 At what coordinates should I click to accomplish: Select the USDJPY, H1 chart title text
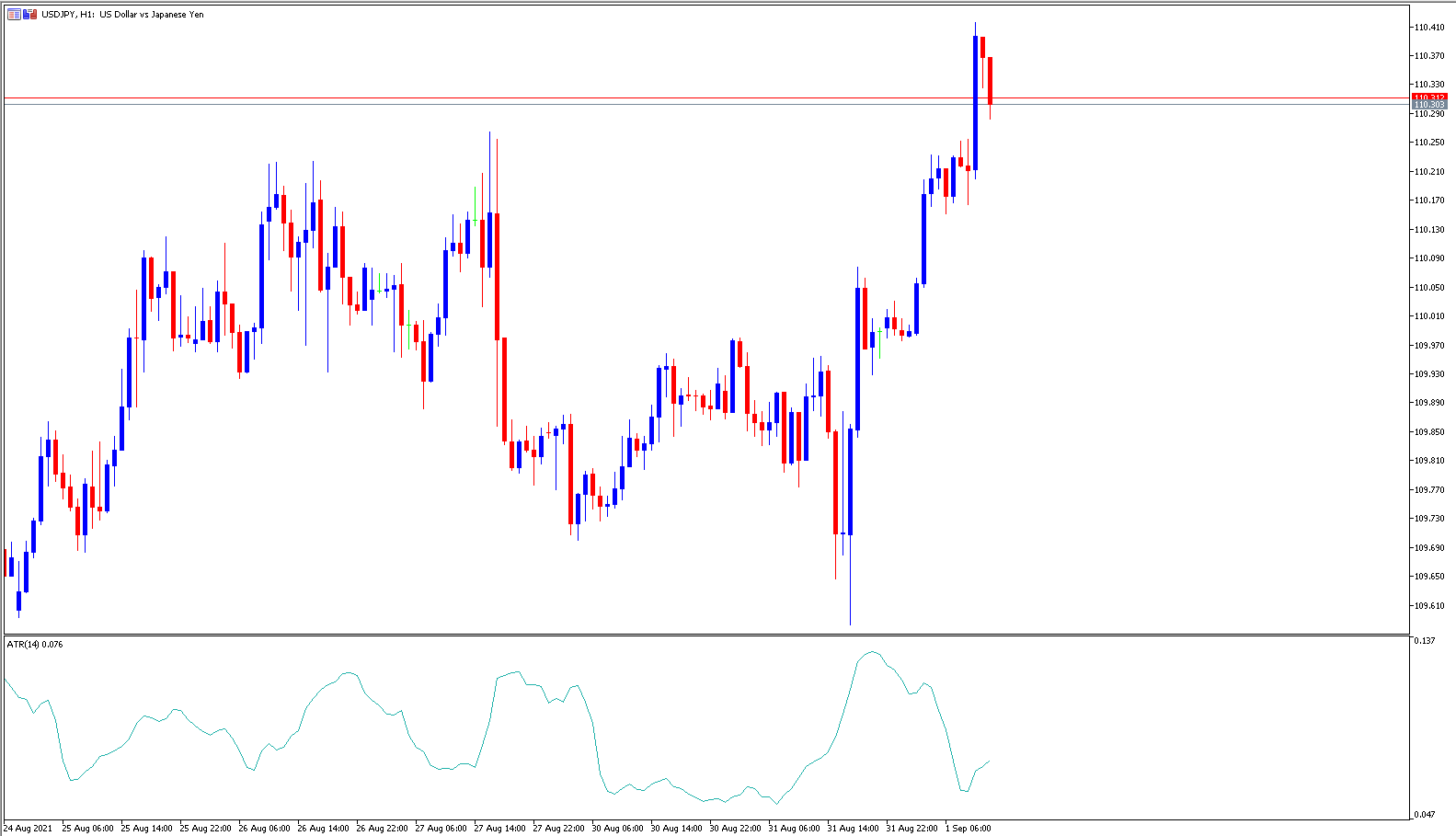[x=122, y=15]
